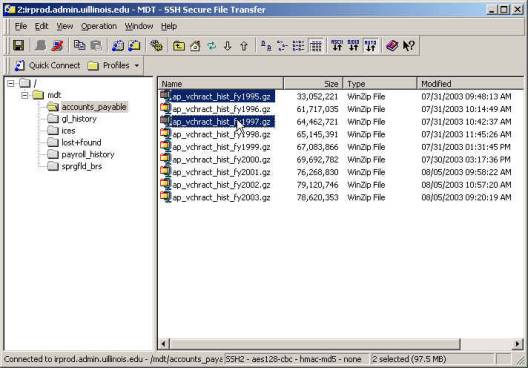
Task: Click the size value 79,120,746
Action: point(317,185)
